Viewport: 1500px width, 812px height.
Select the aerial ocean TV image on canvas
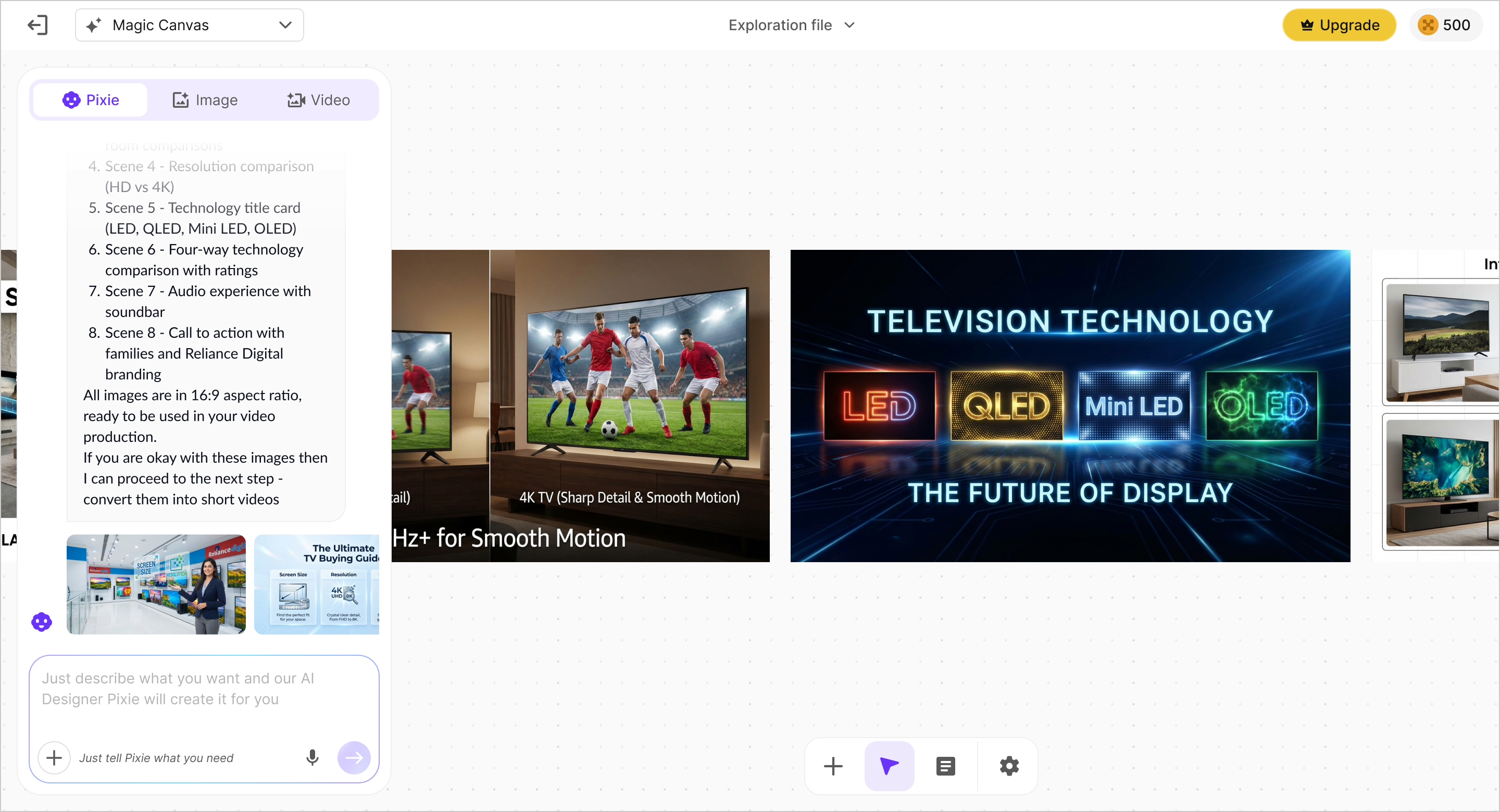[x=1442, y=482]
